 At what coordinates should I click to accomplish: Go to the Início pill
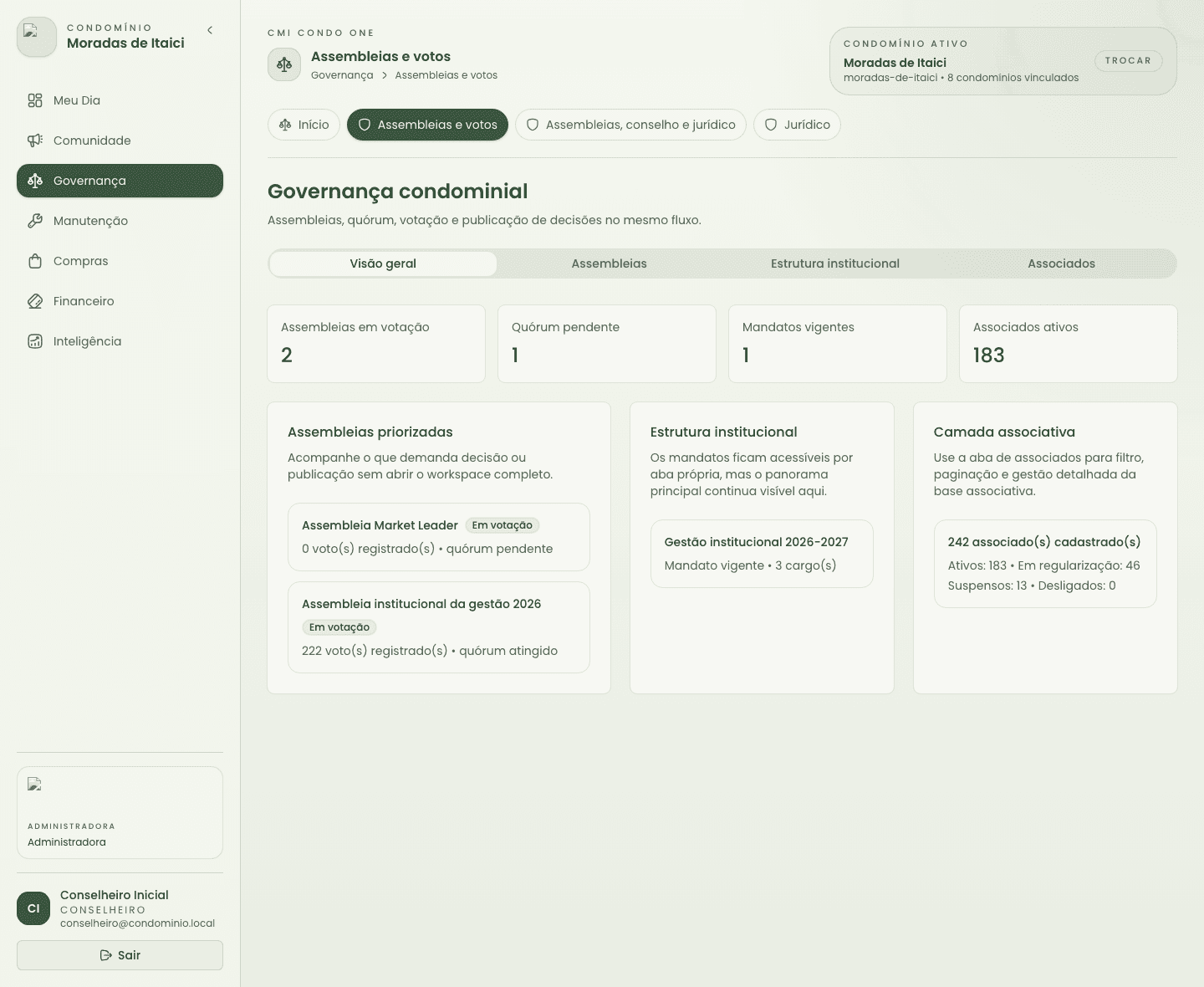pos(304,125)
